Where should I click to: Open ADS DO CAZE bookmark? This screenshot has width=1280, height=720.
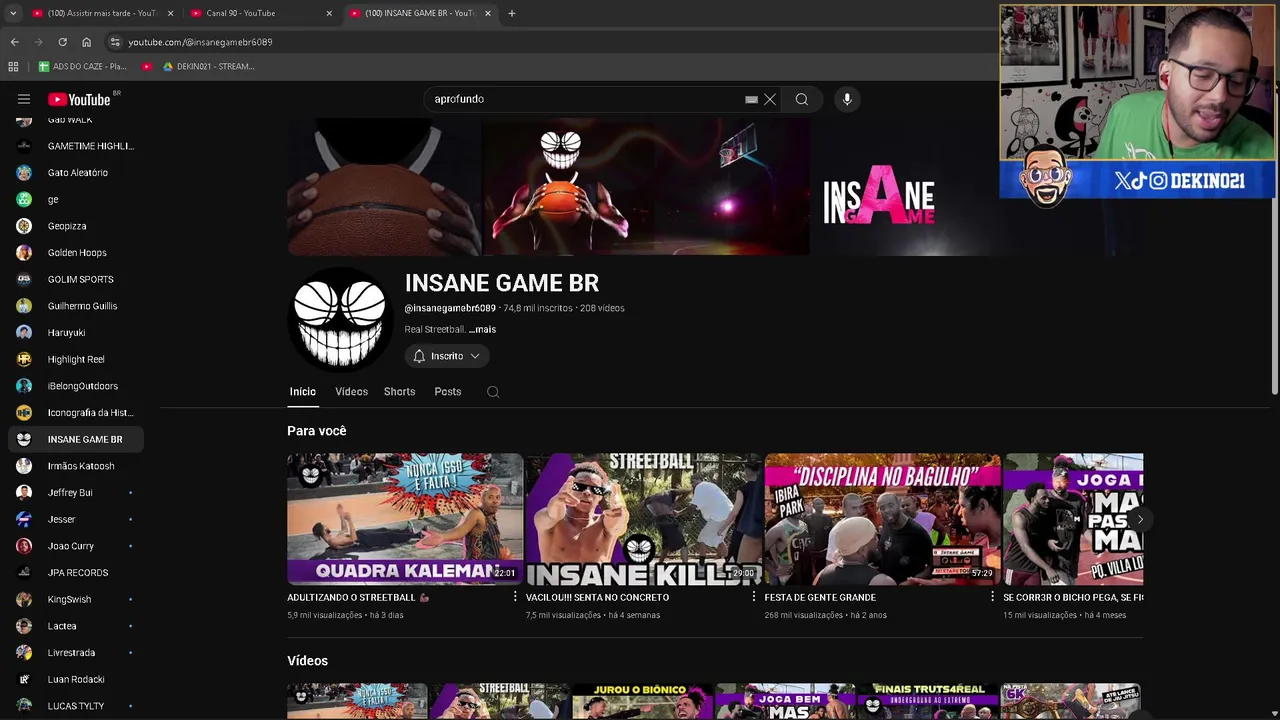tap(82, 66)
